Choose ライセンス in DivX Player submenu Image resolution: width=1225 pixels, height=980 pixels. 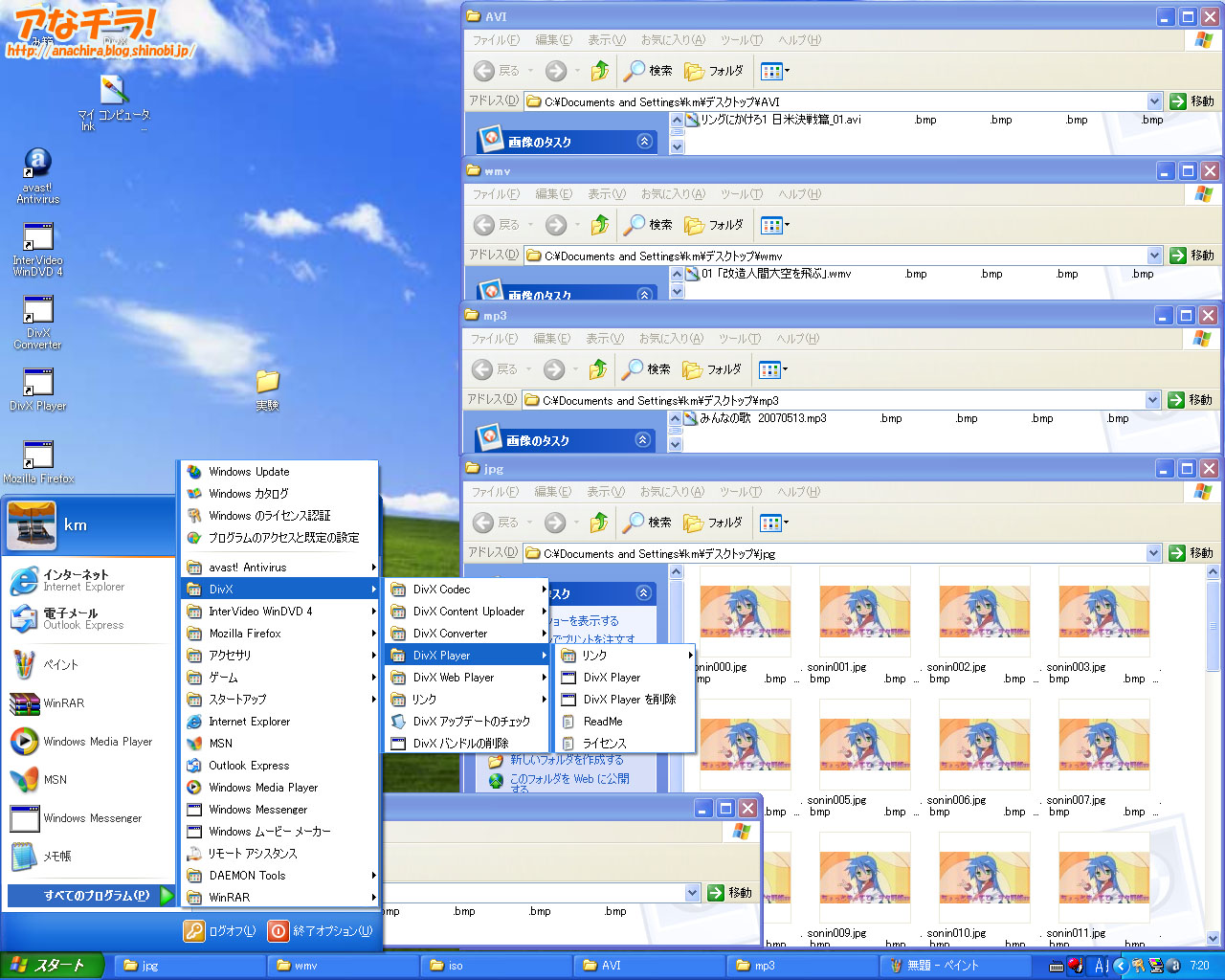tap(624, 744)
